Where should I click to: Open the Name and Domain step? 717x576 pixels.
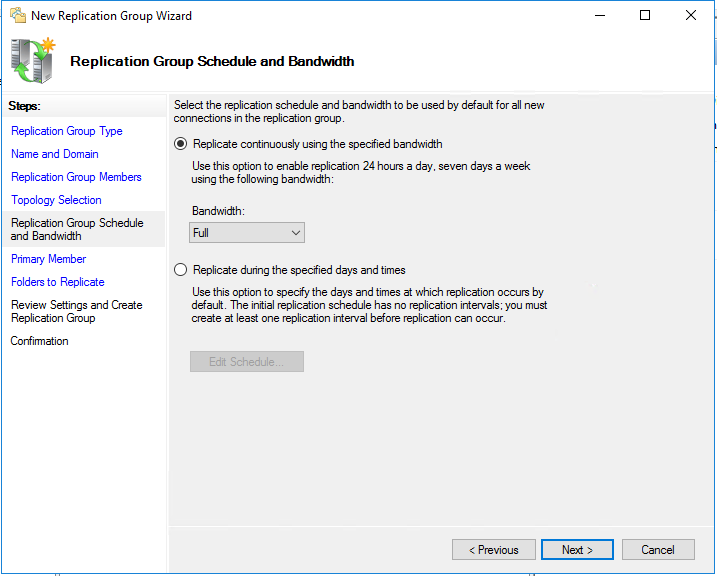tap(55, 154)
